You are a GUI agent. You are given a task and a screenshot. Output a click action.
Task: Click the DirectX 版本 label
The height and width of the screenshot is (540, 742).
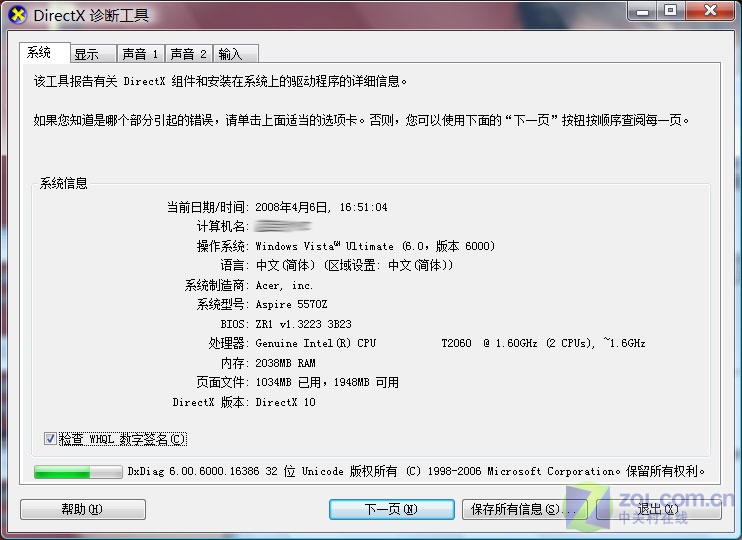point(210,402)
